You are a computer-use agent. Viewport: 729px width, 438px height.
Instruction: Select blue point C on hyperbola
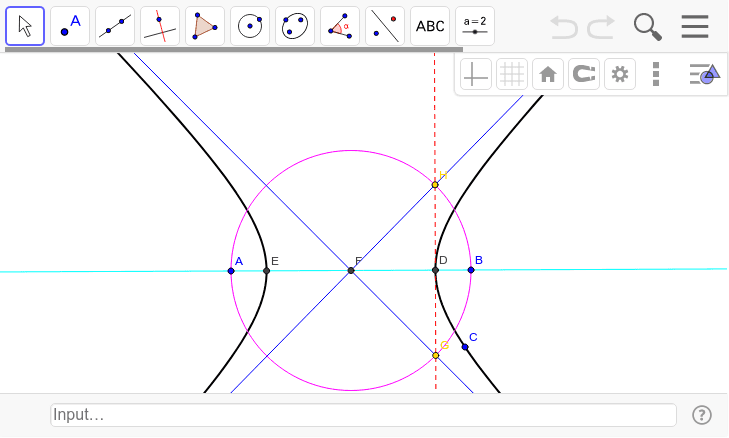point(465,347)
